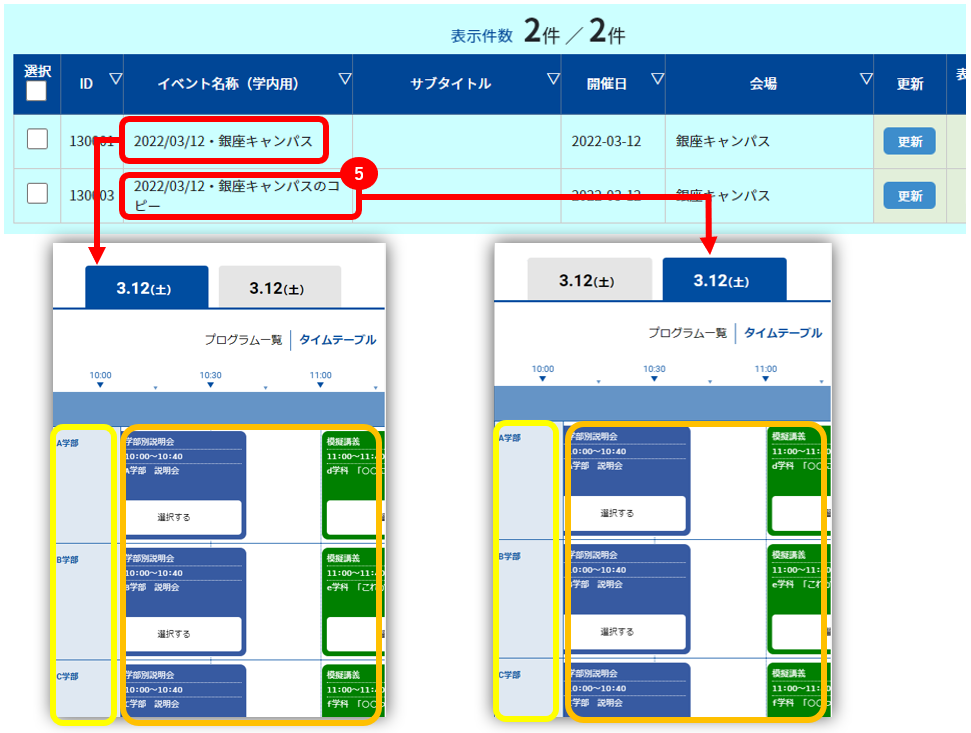The width and height of the screenshot is (971, 733).
Task: Open C学部 説明会 blue card in right timetable
Action: pyautogui.click(x=629, y=690)
